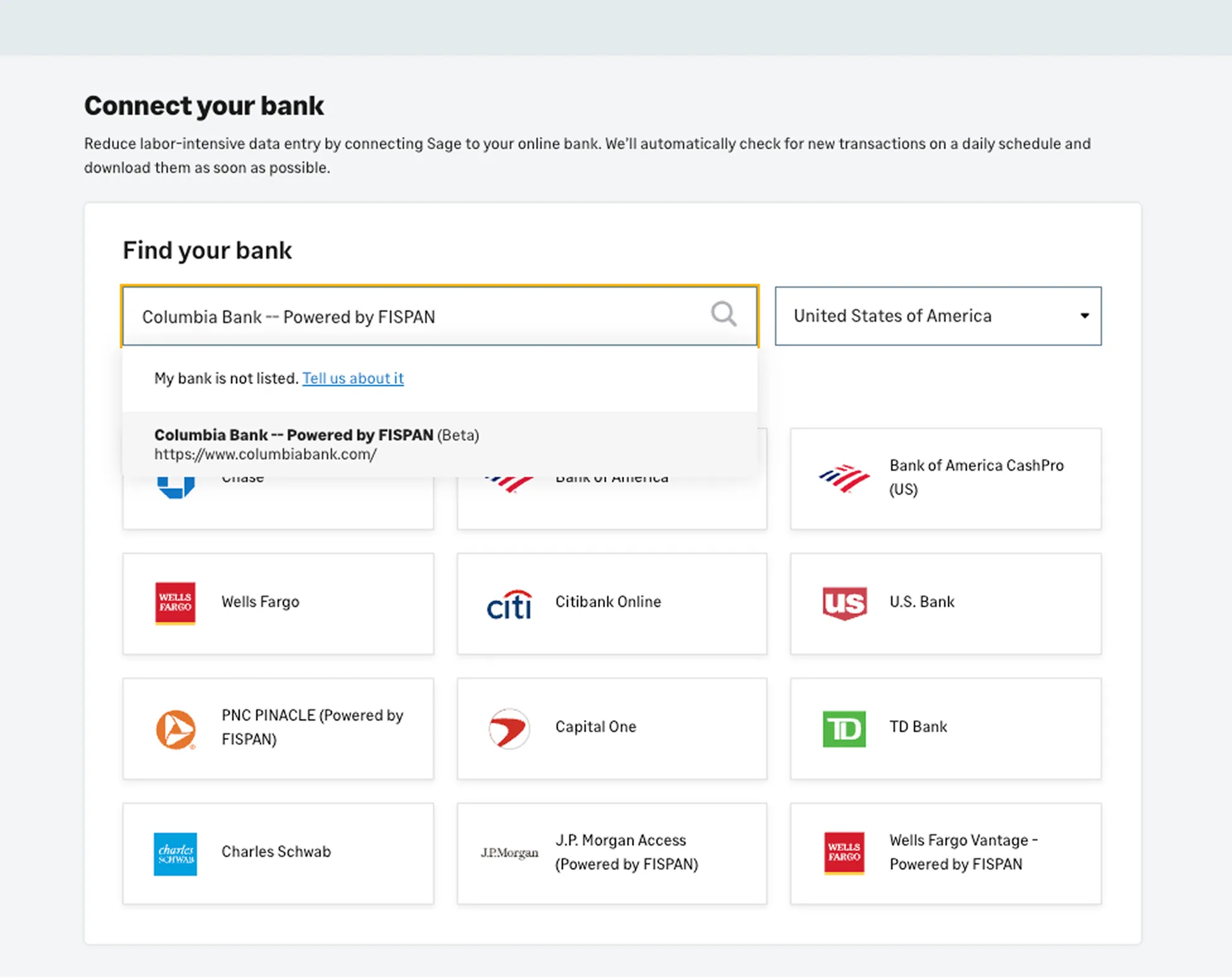
Task: Select J.P. Morgan Access (Powered by FISPAN)
Action: (x=612, y=854)
